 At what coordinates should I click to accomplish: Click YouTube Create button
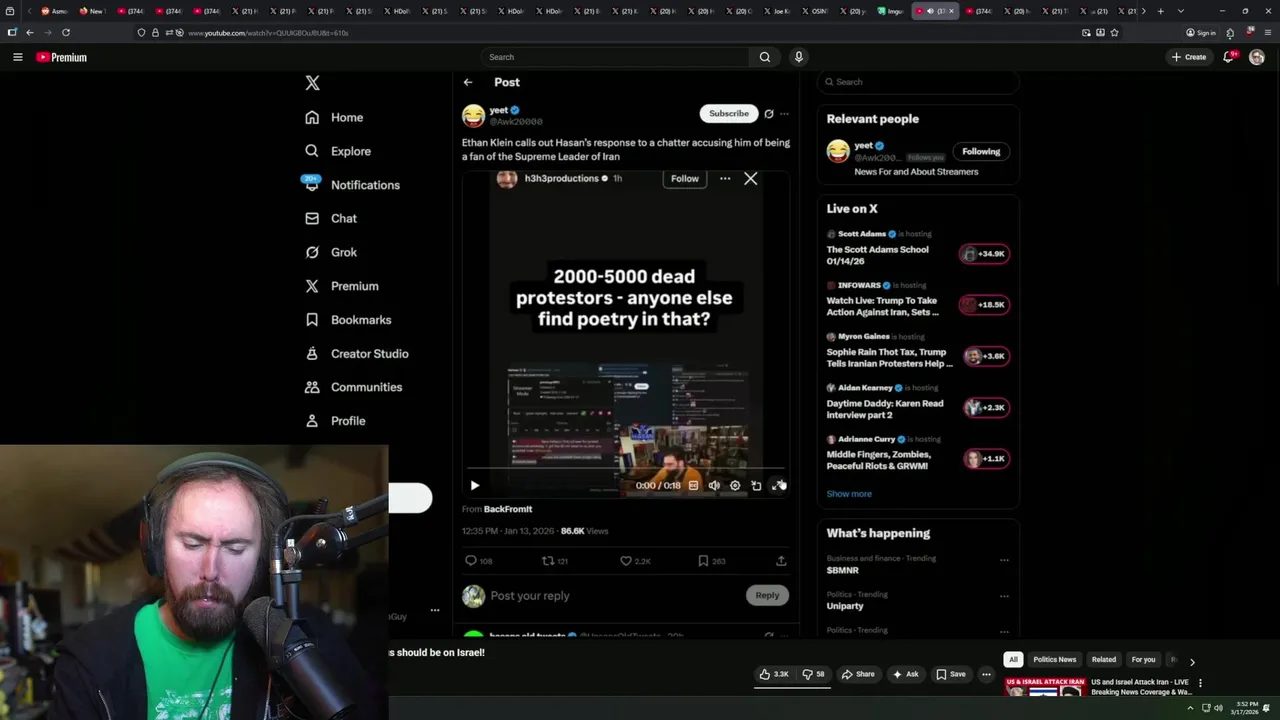(1189, 57)
